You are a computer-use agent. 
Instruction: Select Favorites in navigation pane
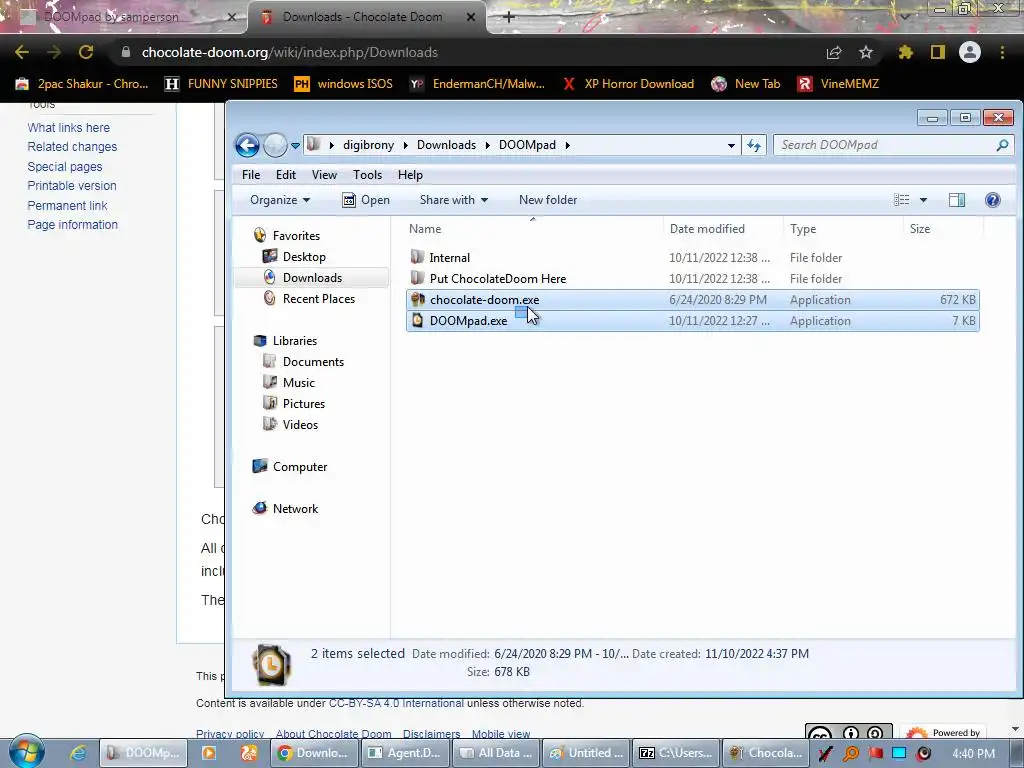[296, 236]
